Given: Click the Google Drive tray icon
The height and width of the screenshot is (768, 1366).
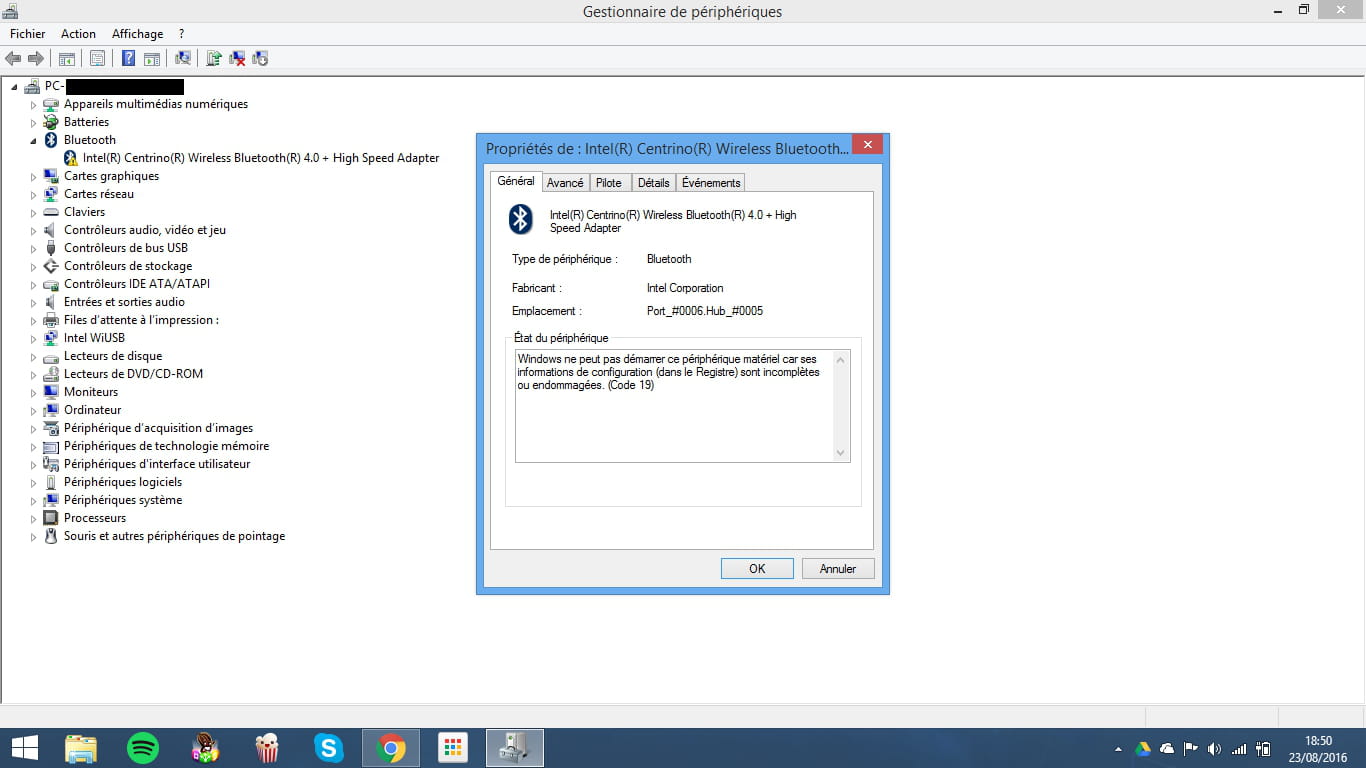Looking at the screenshot, I should point(1142,748).
